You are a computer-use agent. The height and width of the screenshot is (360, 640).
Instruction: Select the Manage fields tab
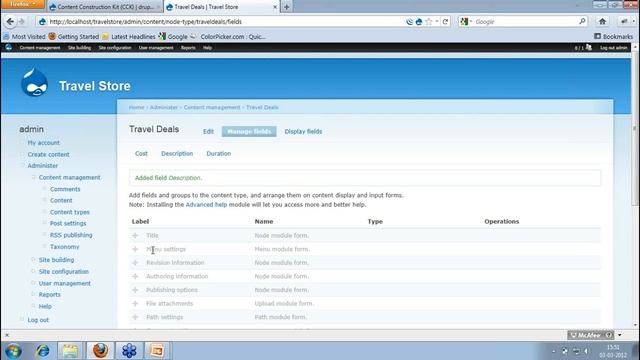coord(249,131)
